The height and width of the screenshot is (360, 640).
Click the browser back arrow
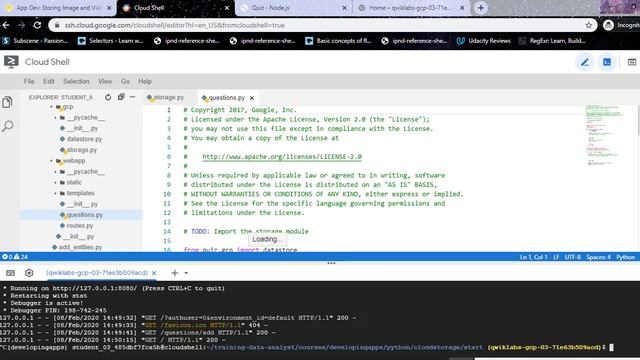pyautogui.click(x=6, y=25)
